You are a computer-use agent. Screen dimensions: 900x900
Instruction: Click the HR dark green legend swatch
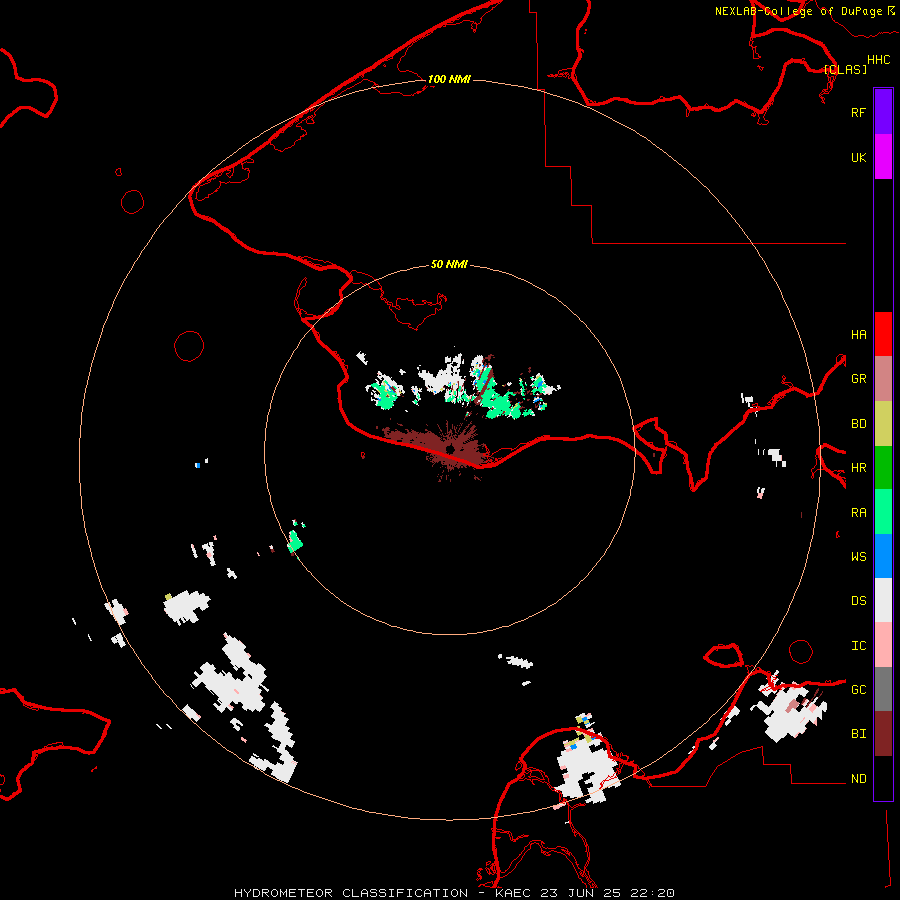883,467
